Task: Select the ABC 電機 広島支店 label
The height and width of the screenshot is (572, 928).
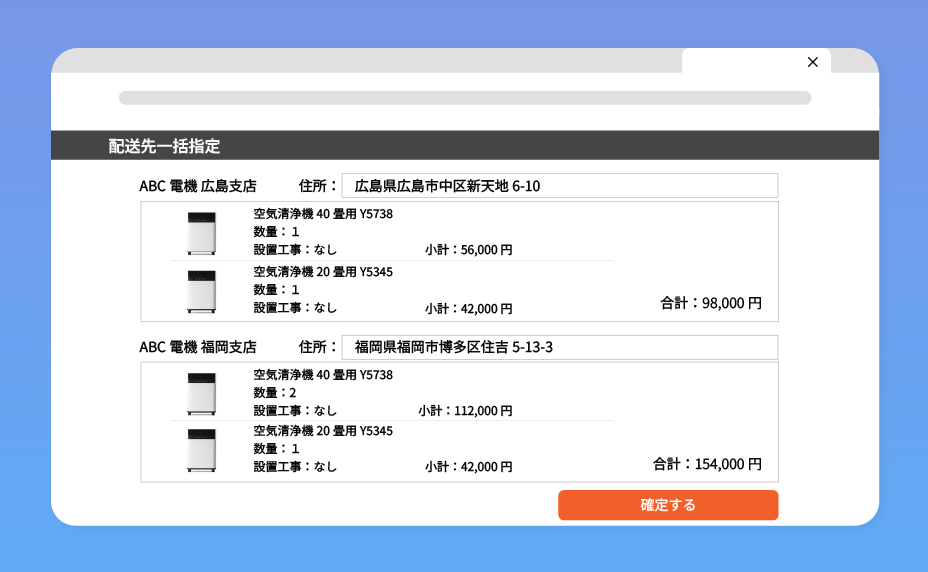Action: click(x=198, y=186)
